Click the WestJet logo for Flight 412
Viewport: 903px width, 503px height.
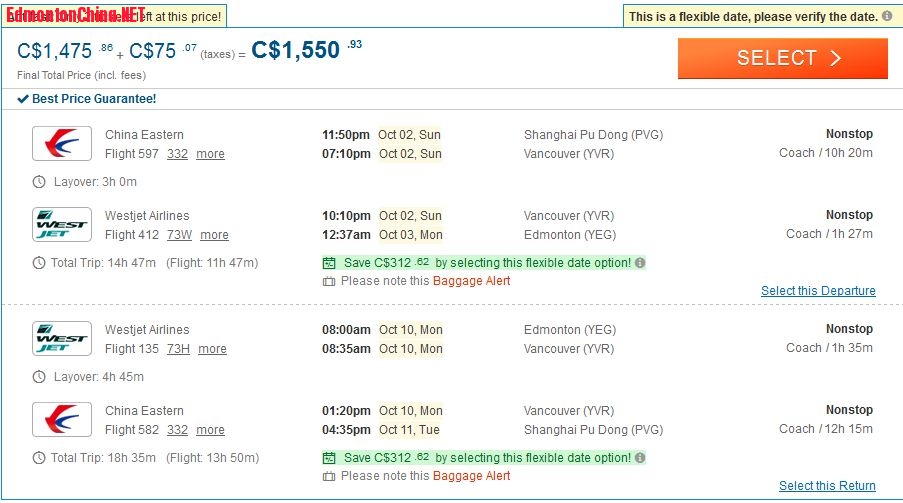pyautogui.click(x=62, y=225)
